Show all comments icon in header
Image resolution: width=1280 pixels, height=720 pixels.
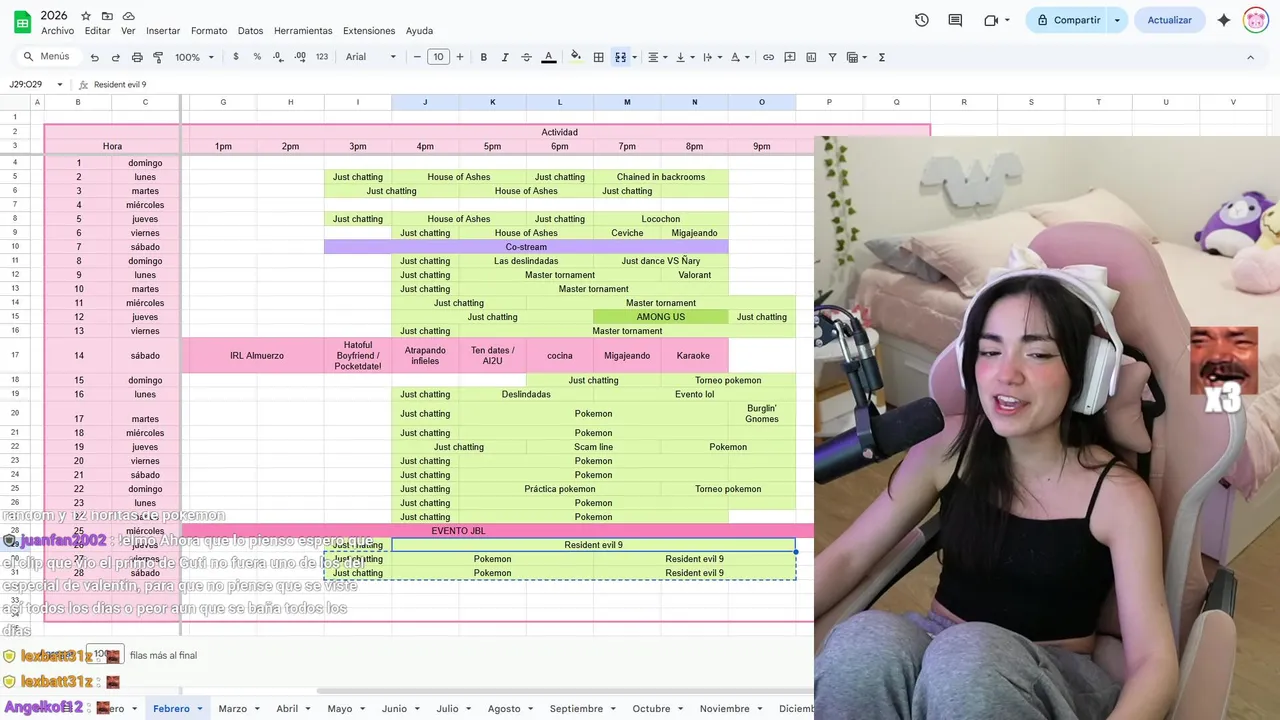pos(955,20)
